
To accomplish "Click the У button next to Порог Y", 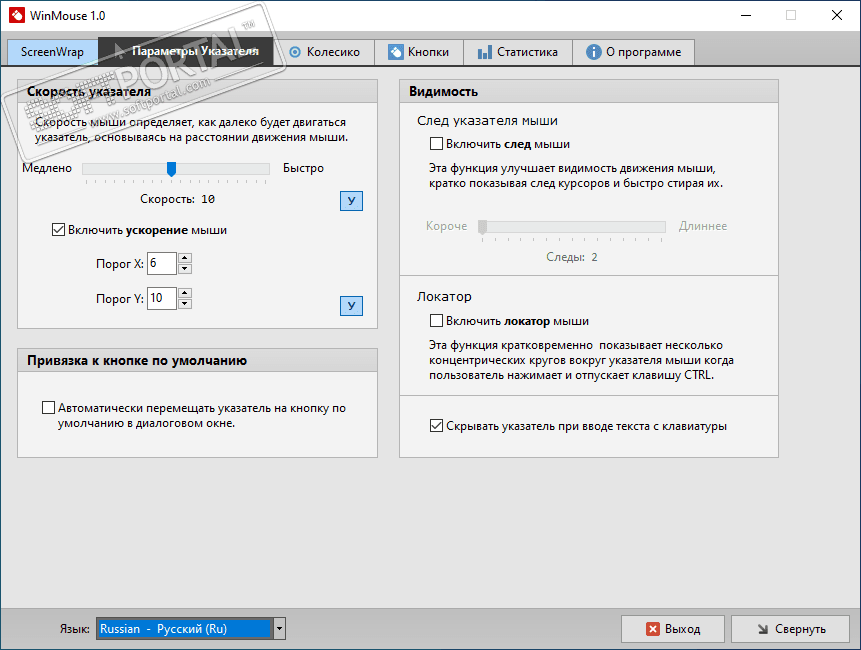I will point(351,306).
